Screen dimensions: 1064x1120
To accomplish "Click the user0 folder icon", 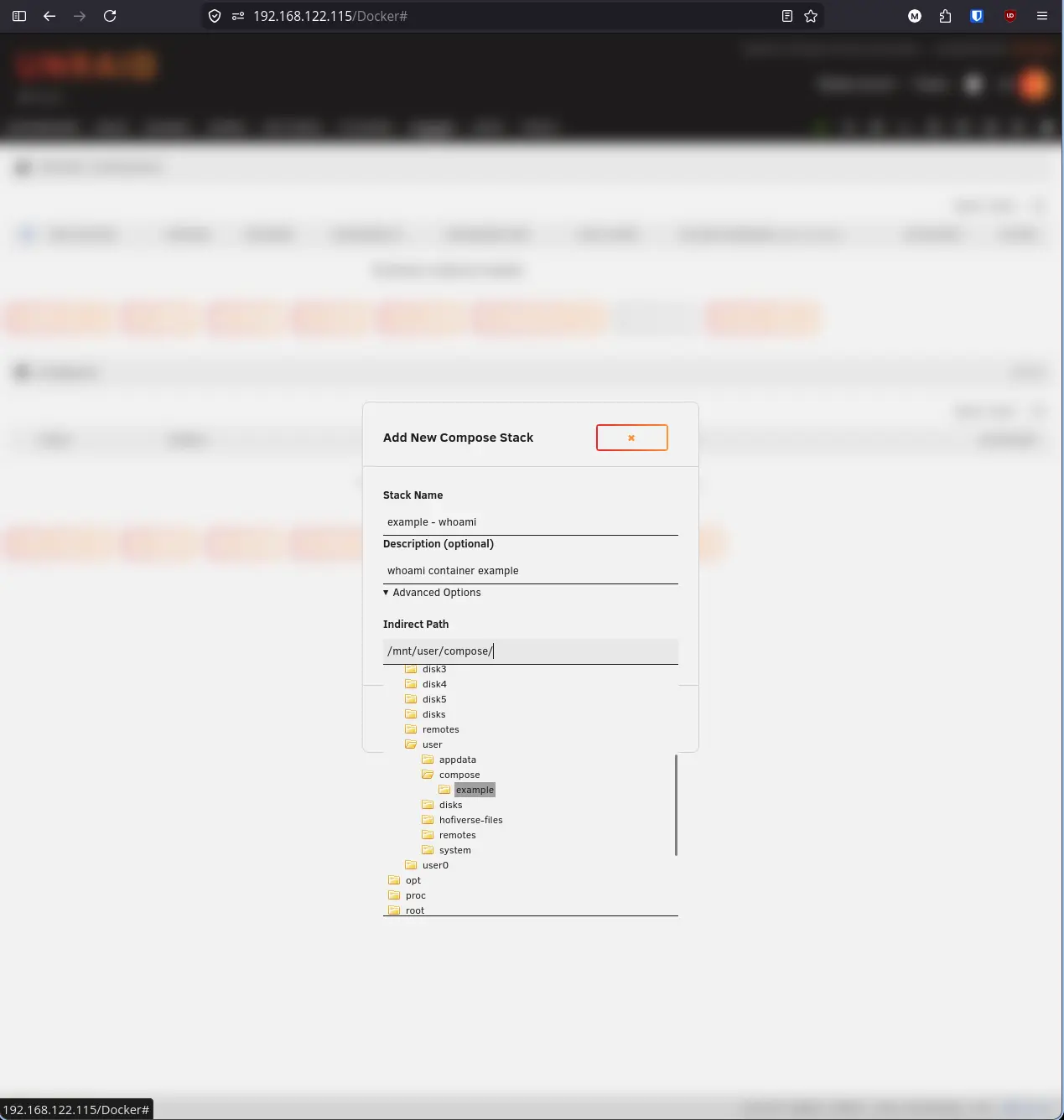I will 411,865.
